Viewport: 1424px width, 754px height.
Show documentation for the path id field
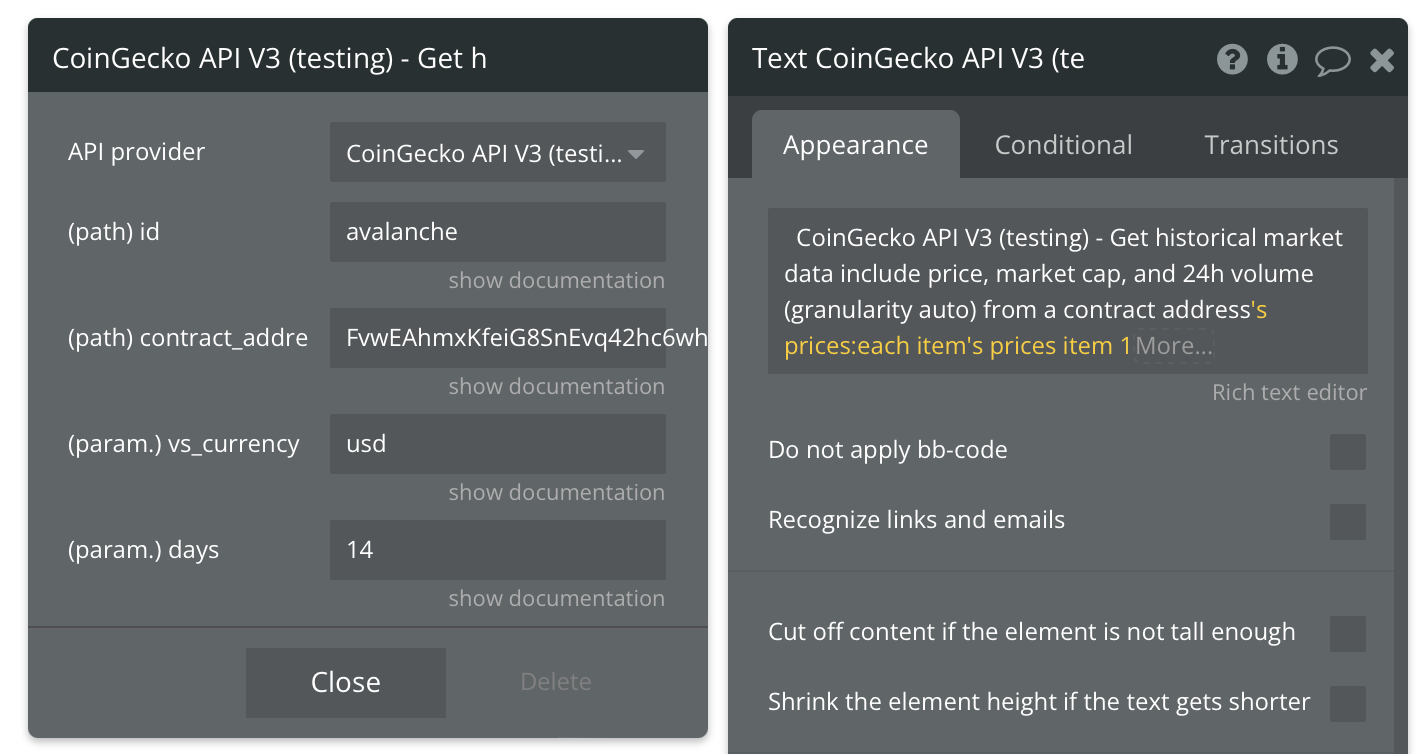point(556,281)
